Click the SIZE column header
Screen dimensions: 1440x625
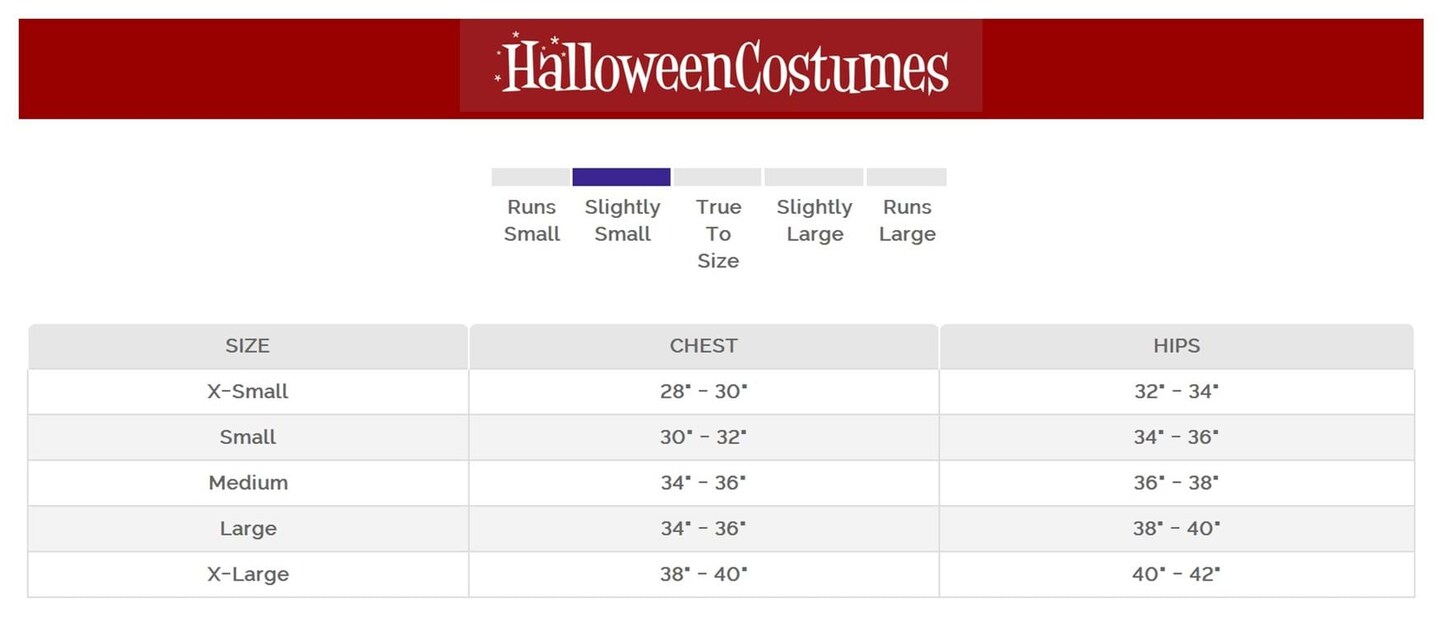coord(247,346)
